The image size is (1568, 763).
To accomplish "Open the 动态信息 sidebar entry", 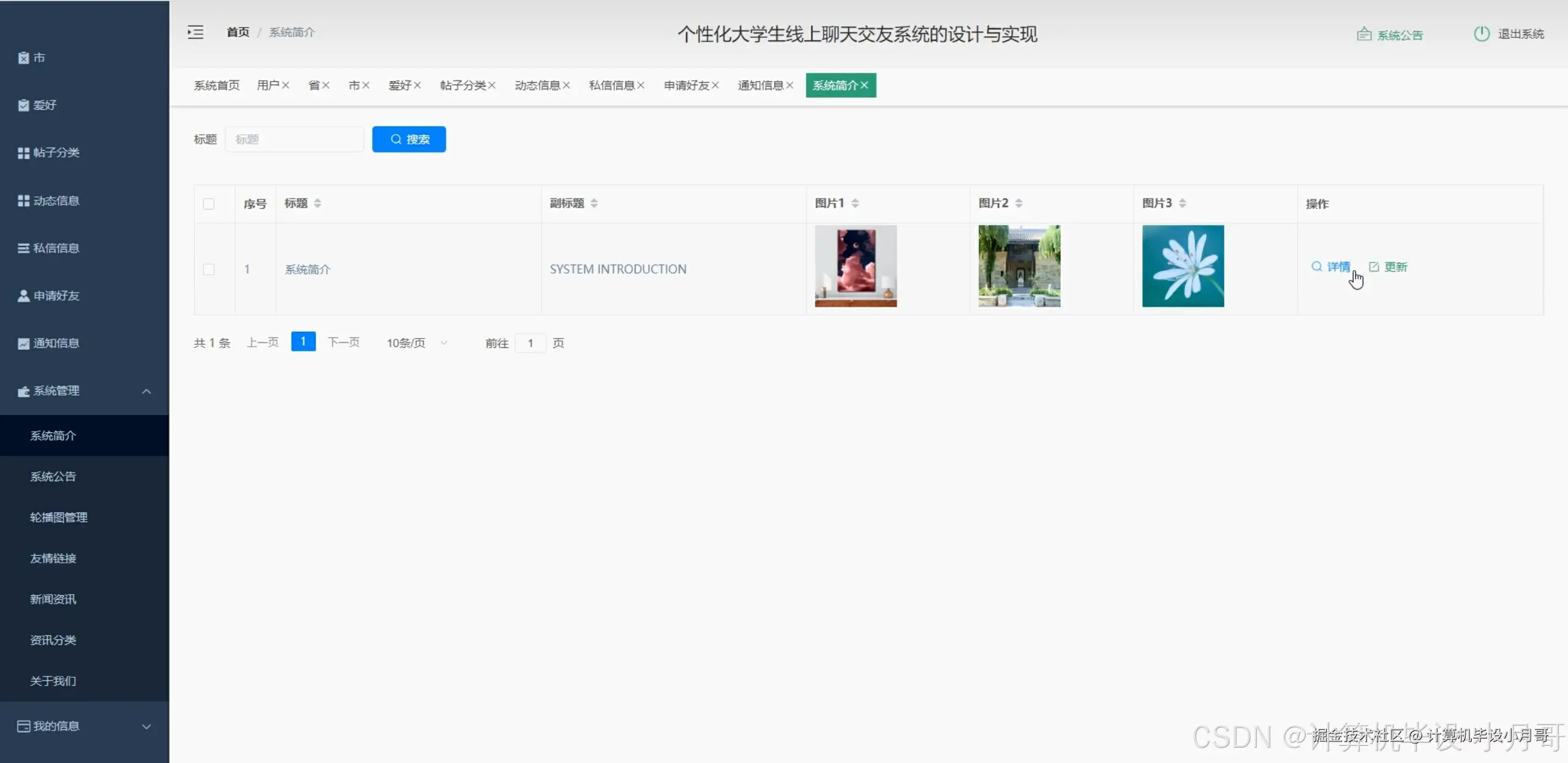I will pos(55,200).
